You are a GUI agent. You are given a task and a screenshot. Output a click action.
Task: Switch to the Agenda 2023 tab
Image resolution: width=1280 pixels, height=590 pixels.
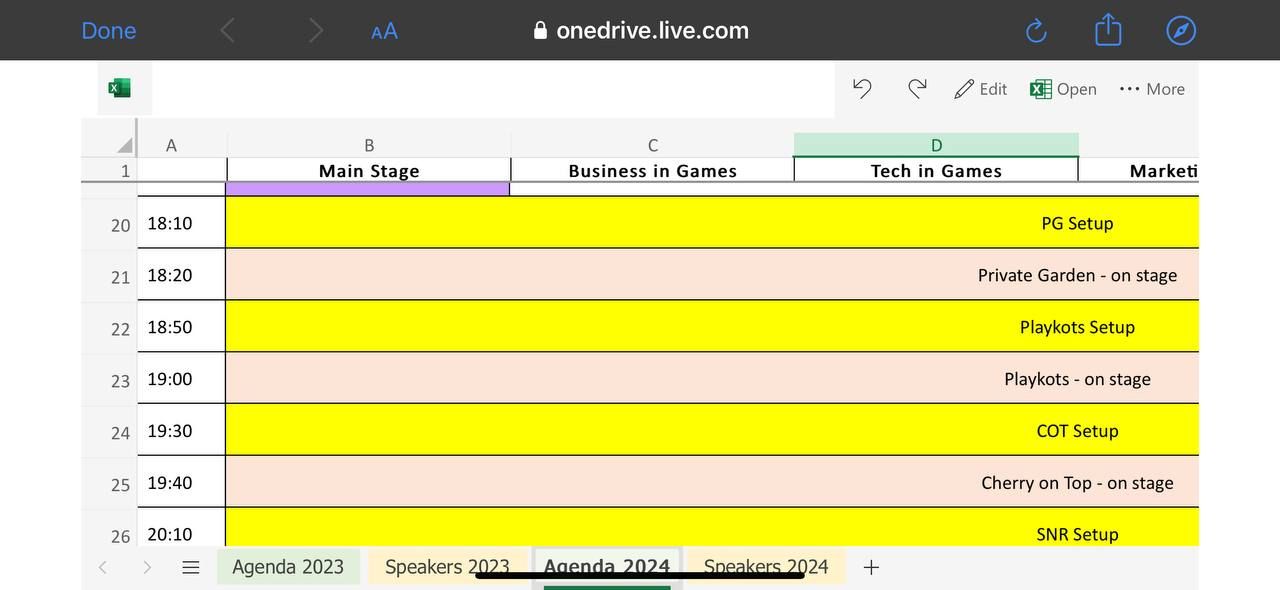point(288,567)
